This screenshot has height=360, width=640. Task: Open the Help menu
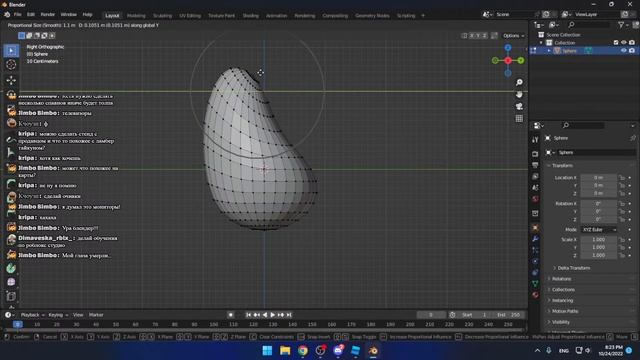[87, 15]
